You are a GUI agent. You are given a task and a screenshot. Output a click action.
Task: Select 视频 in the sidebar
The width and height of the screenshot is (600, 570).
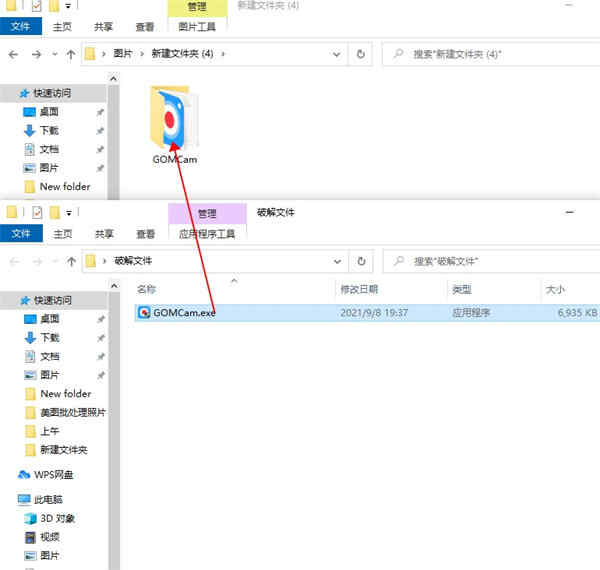click(50, 537)
